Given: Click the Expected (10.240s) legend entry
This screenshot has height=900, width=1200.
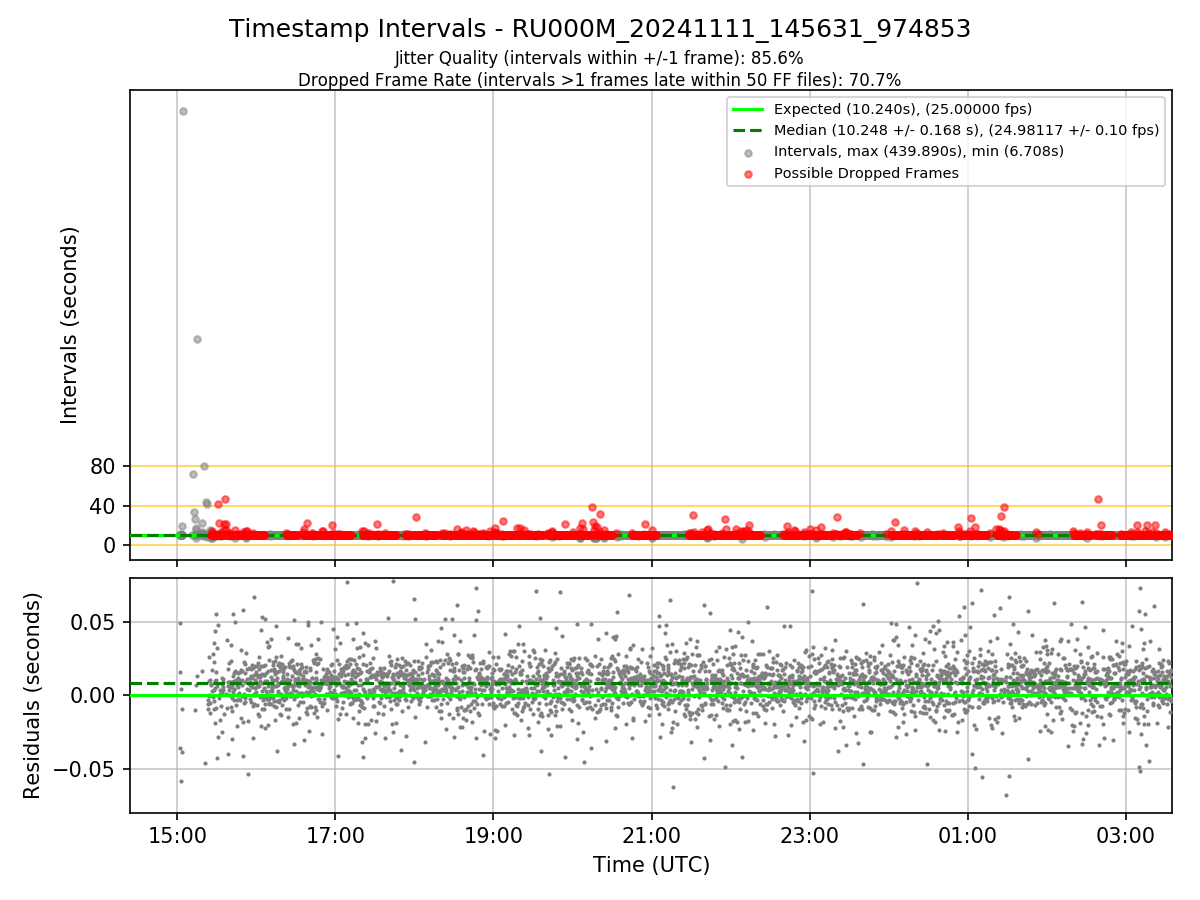Looking at the screenshot, I should pos(903,109).
